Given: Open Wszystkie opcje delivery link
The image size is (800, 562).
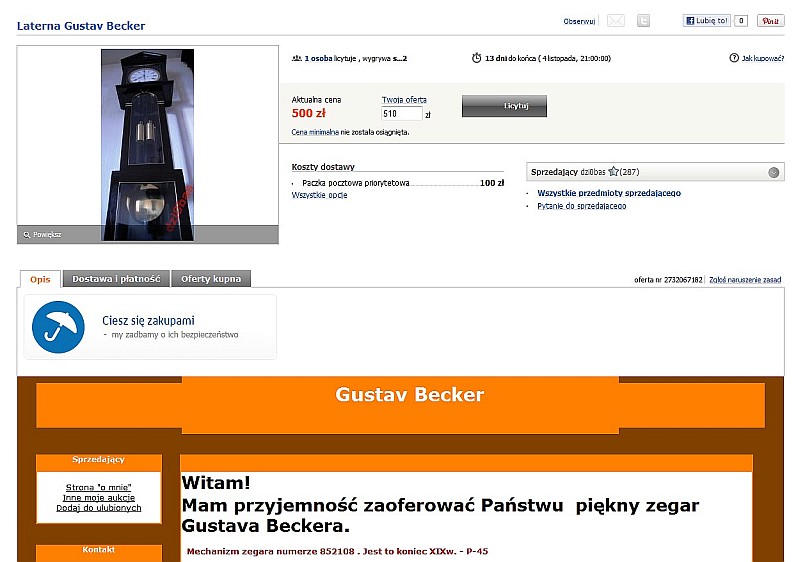Looking at the screenshot, I should pos(319,195).
